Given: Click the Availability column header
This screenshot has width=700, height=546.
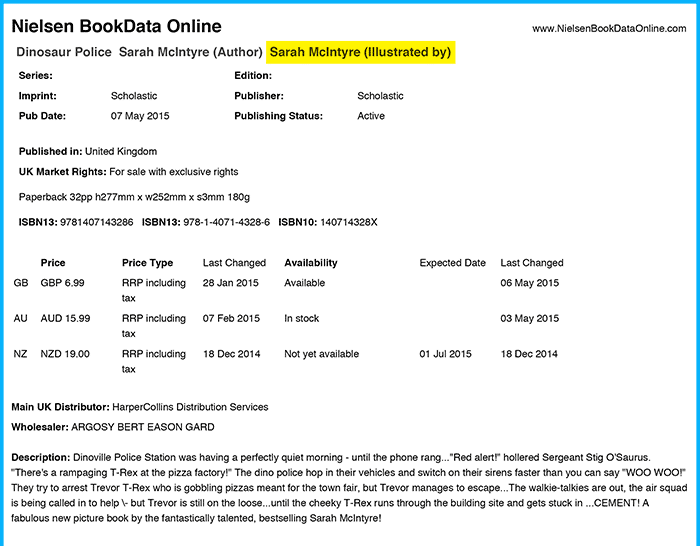Looking at the screenshot, I should (311, 263).
